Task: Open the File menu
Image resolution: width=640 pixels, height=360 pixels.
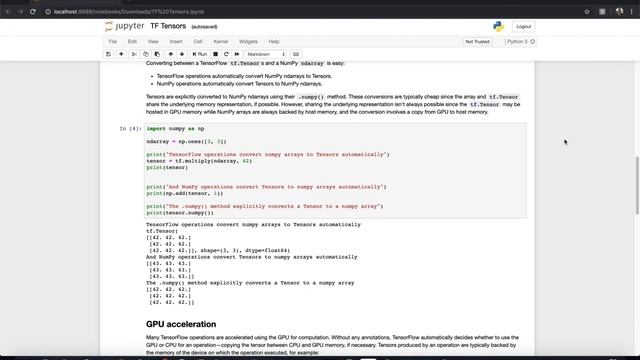Action: point(113,42)
